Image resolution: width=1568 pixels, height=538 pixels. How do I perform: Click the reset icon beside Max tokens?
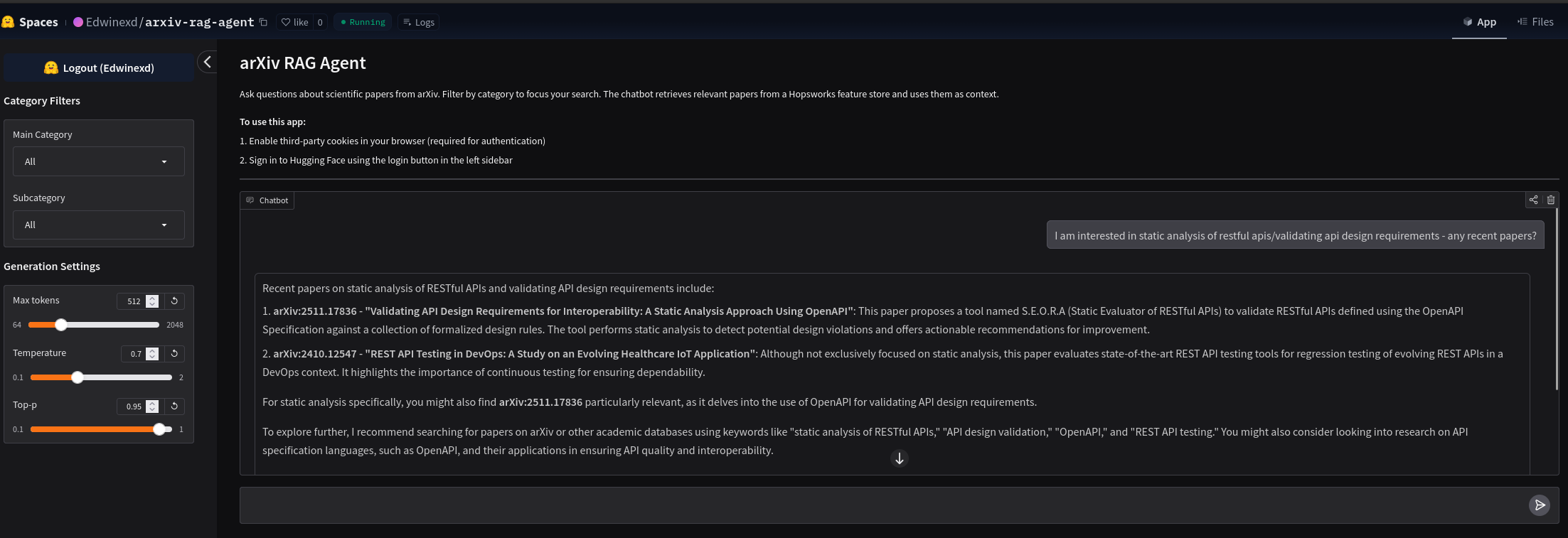[174, 301]
